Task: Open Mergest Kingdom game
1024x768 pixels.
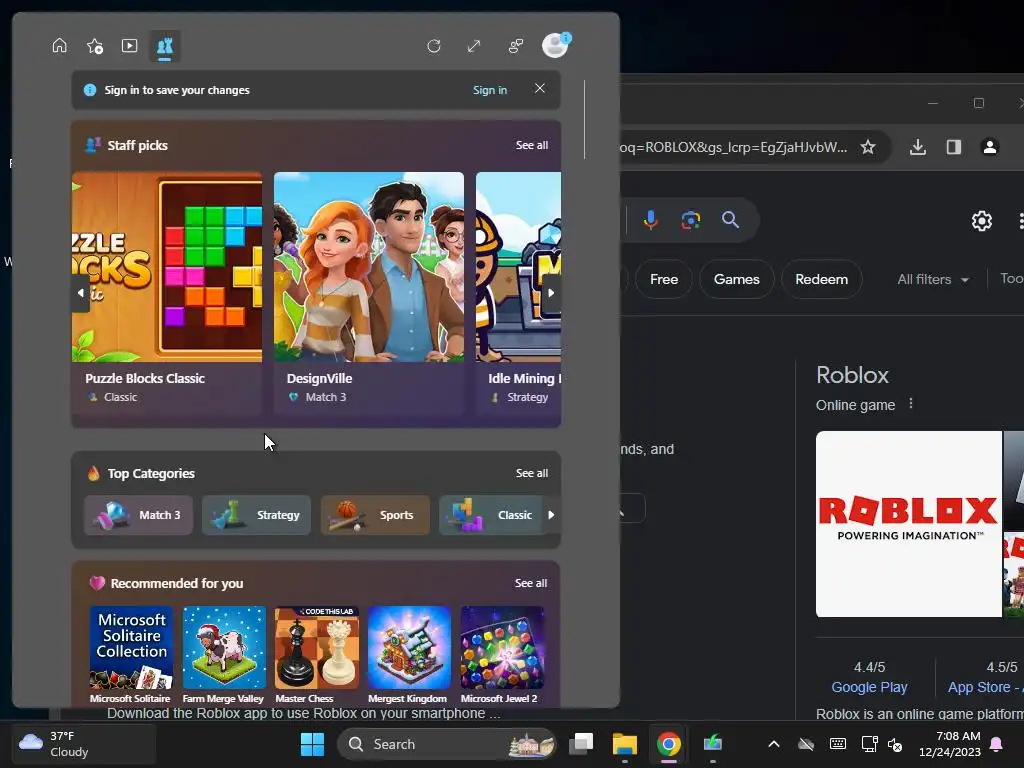Action: (409, 655)
